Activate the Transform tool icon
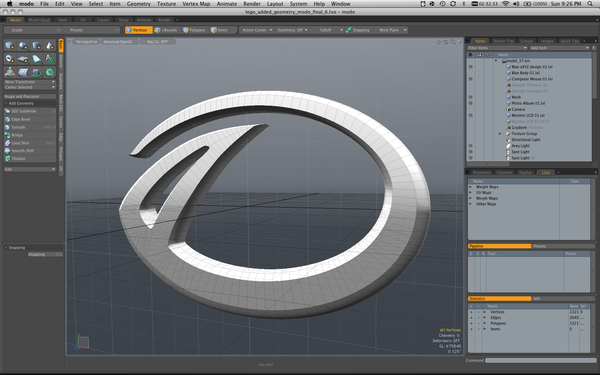Screen dimensions: 600x375 10,72
